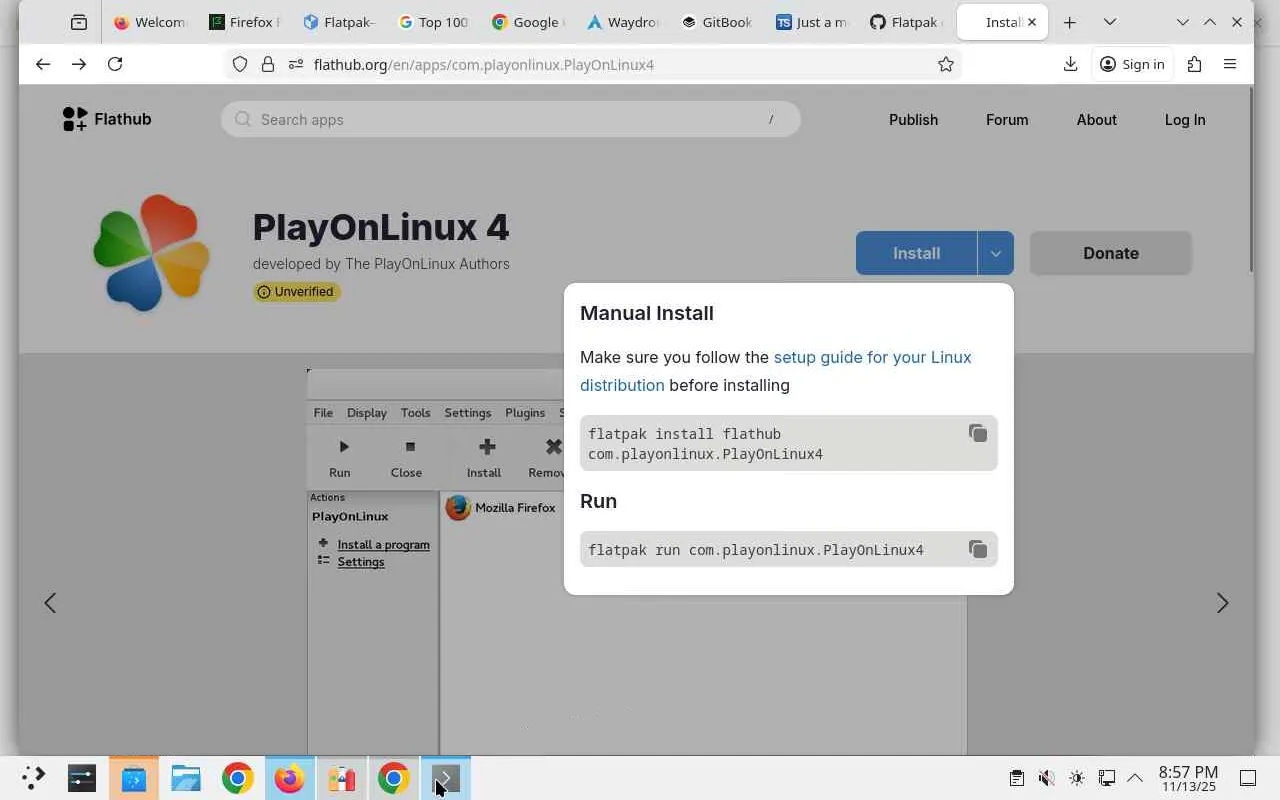Switch to the GitBook tab

click(717, 22)
